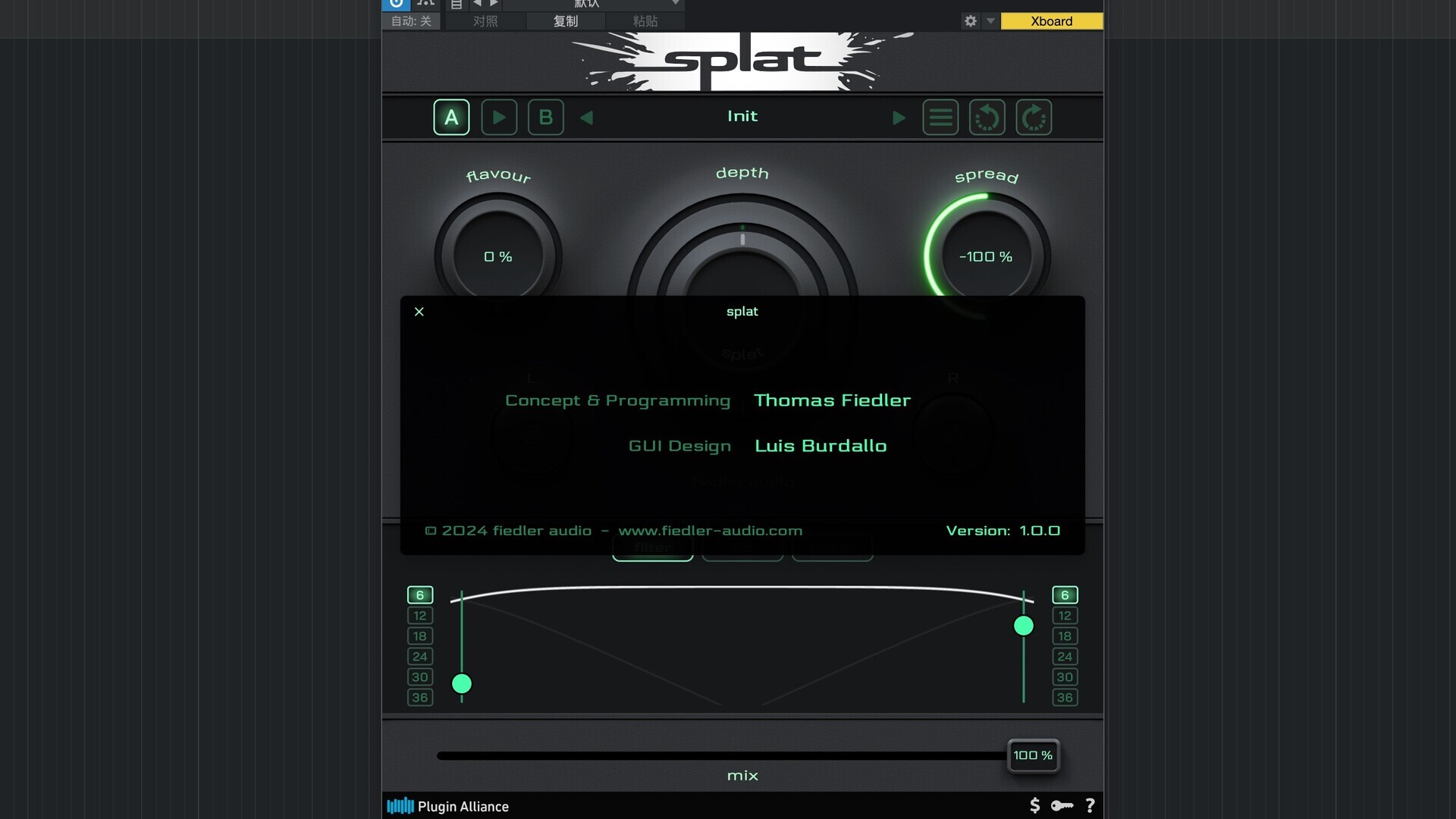This screenshot has width=1456, height=819.
Task: Set left filter slope to 6
Action: pos(420,595)
